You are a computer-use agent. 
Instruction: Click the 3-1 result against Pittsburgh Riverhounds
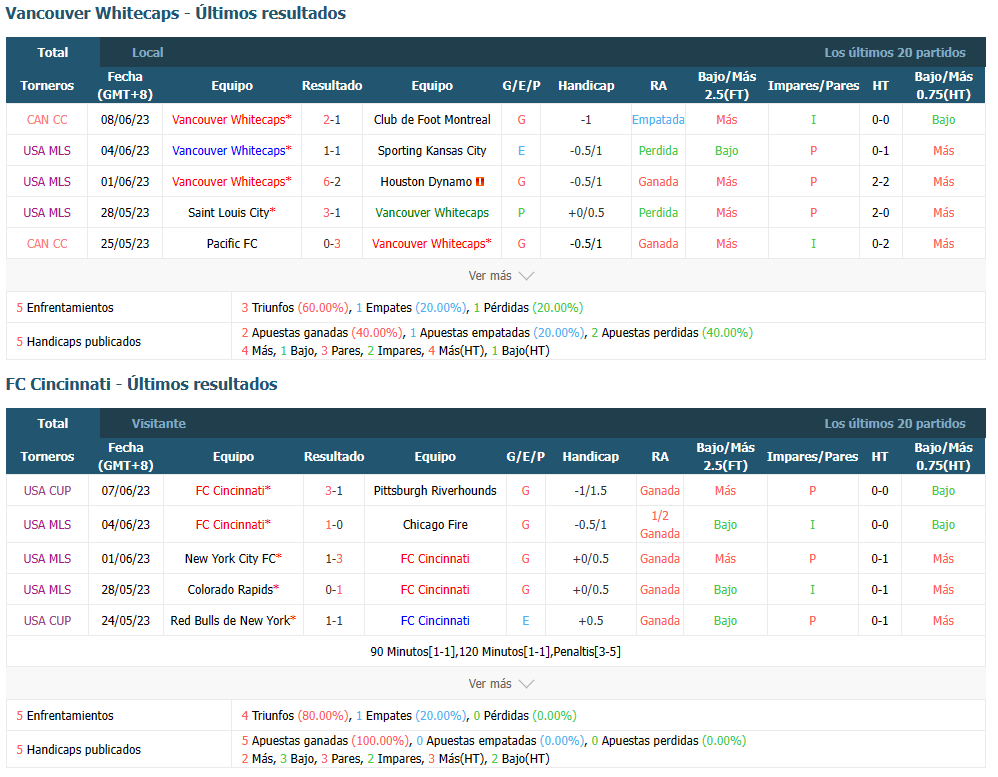pyautogui.click(x=334, y=491)
